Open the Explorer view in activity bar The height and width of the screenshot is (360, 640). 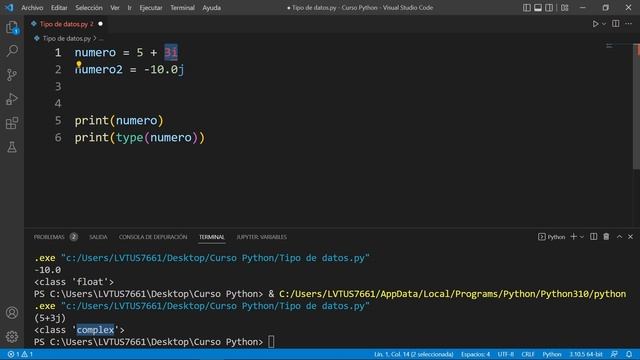12,27
